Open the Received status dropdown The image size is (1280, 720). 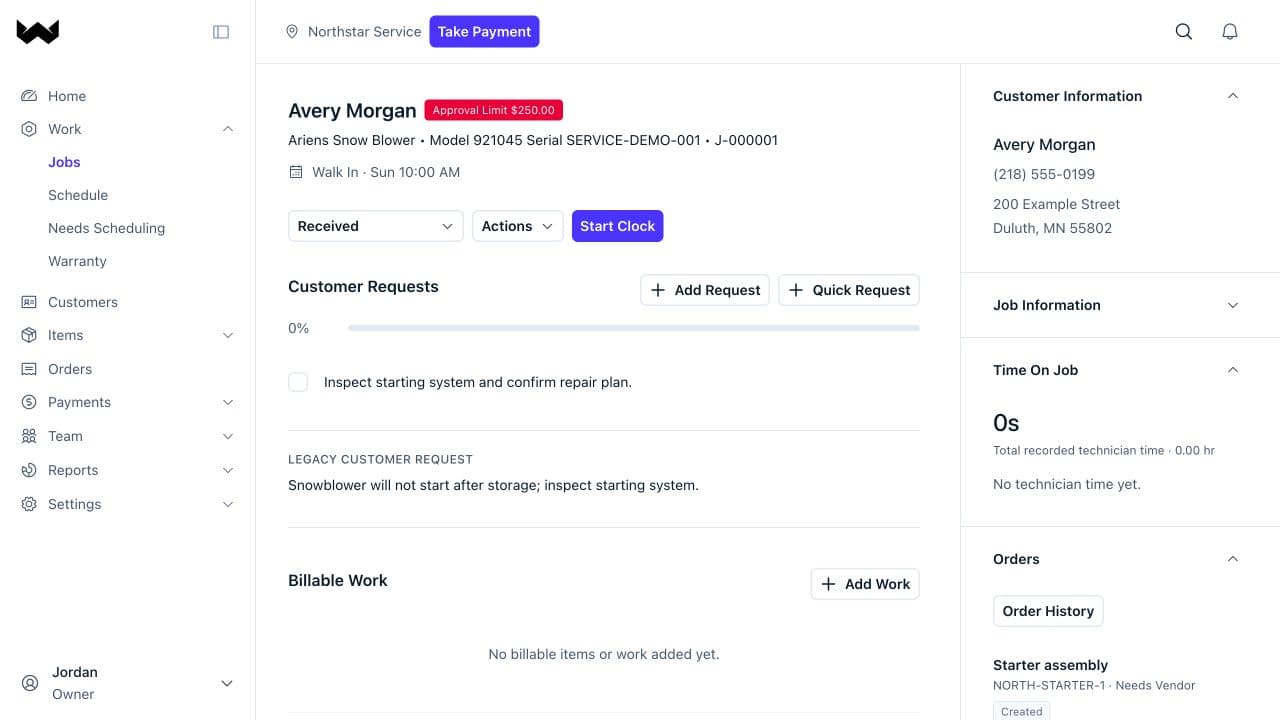point(376,226)
